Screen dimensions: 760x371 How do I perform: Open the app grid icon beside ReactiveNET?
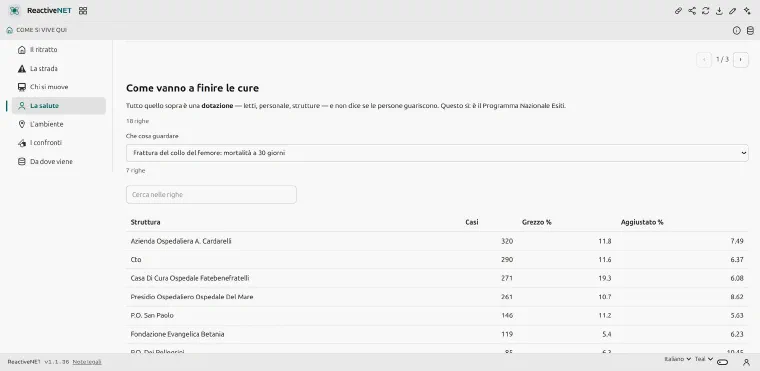click(x=83, y=11)
